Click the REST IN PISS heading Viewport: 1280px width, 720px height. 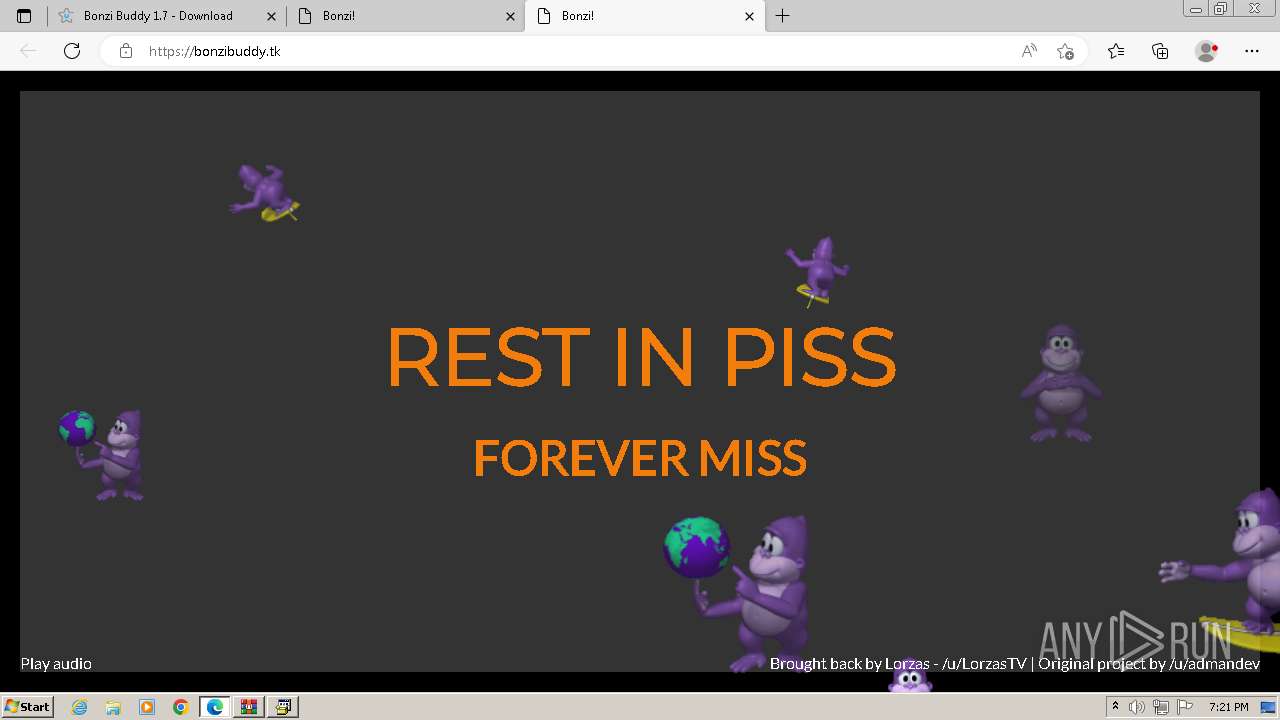641,357
